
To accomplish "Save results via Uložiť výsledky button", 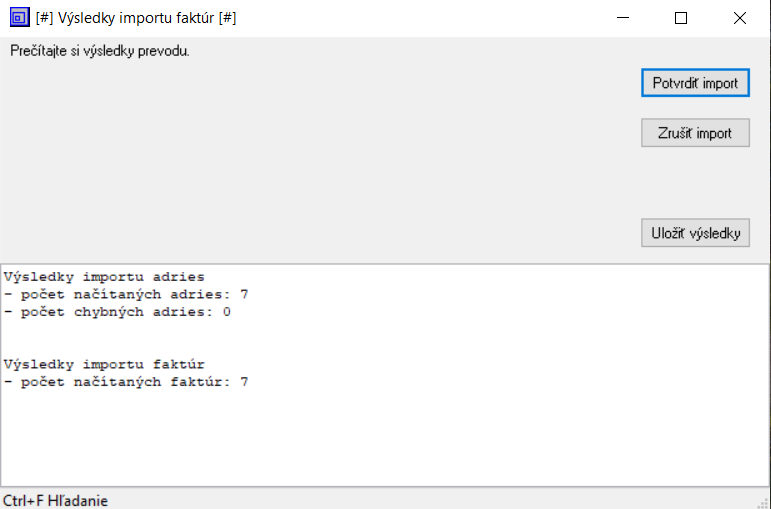I will pos(695,233).
